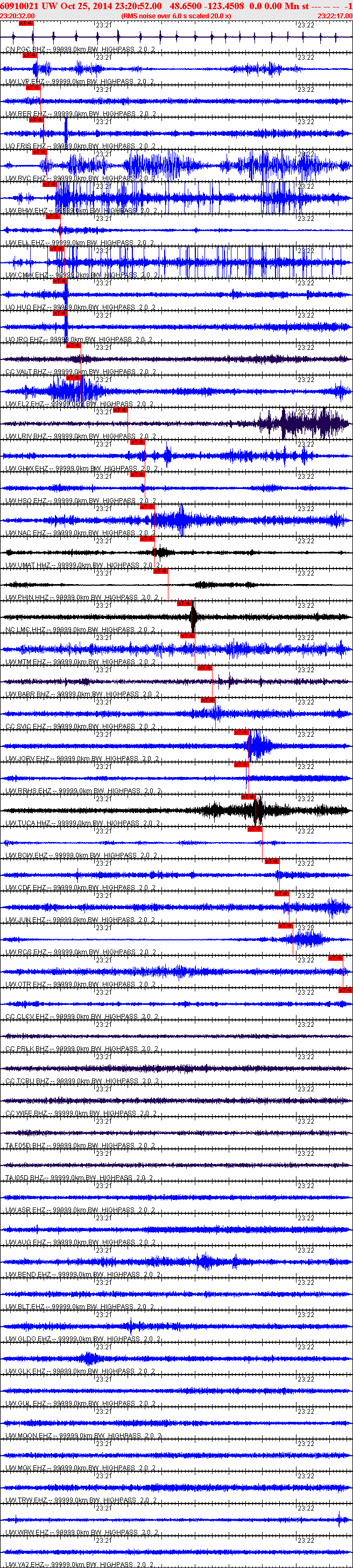
Task: Select the UW.LRIV.BHZ station label
Action: coord(81,436)
